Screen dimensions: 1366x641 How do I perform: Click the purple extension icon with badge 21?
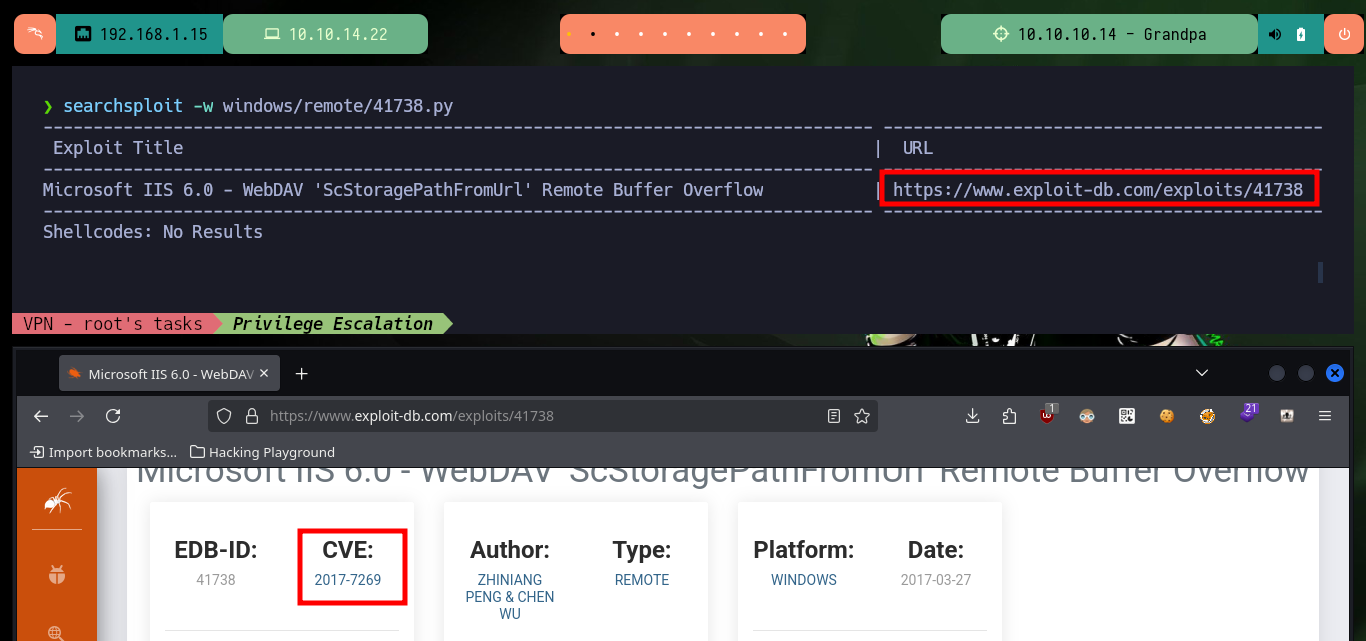point(1248,413)
